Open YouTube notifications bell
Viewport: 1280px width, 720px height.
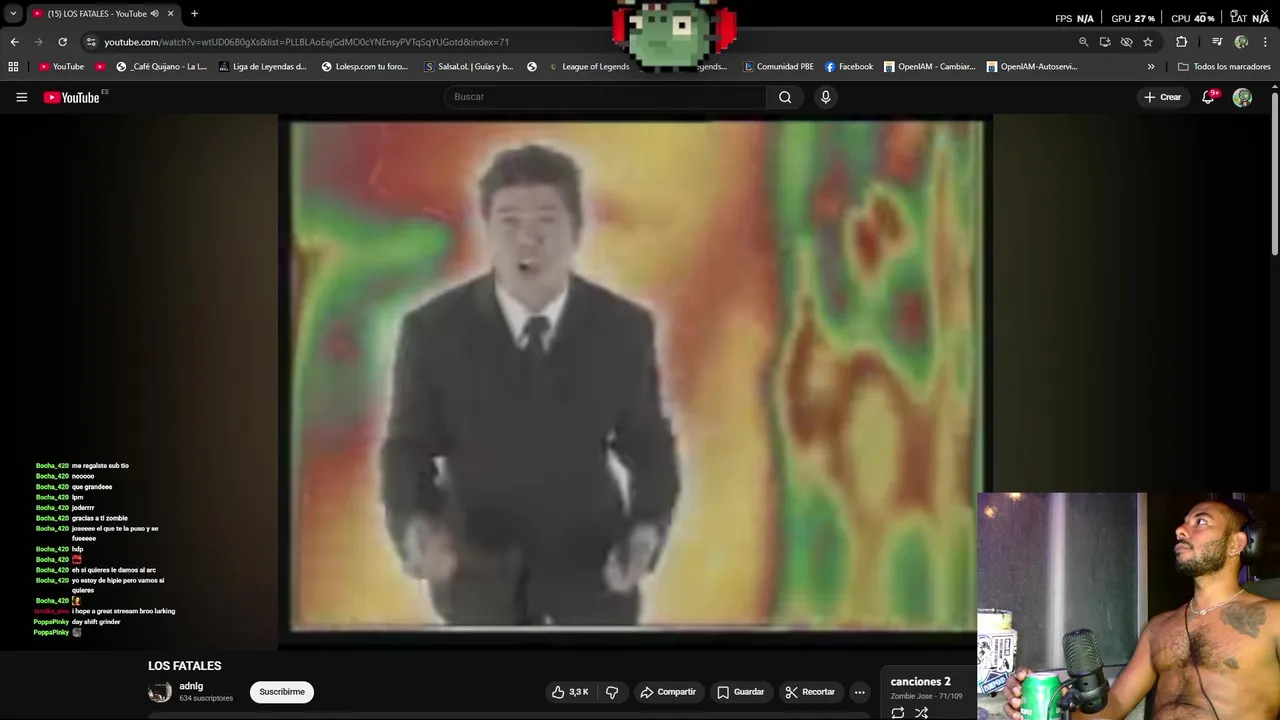click(x=1208, y=97)
